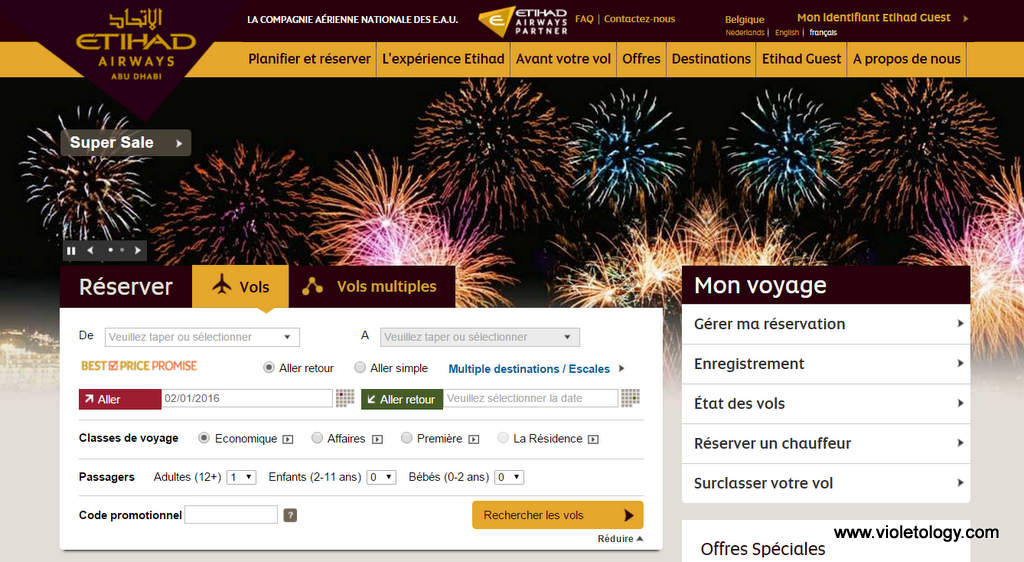Collapse the form with Réduire

tap(620, 539)
